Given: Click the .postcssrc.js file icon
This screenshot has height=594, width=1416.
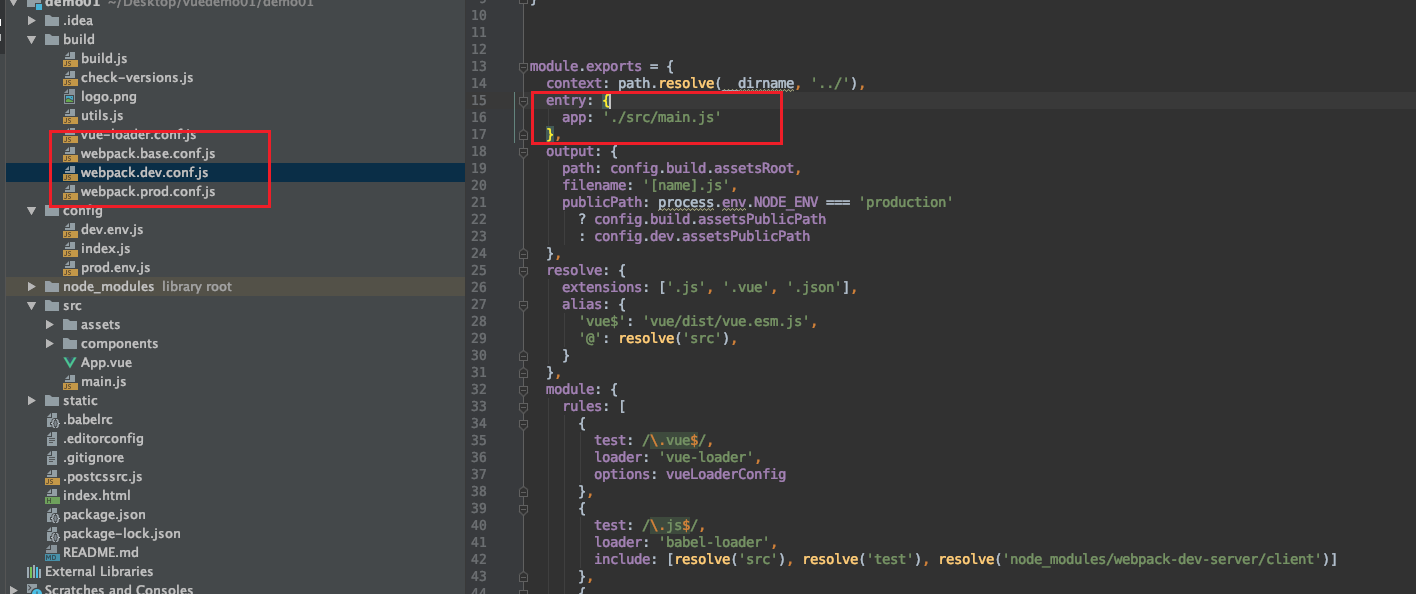Looking at the screenshot, I should click(52, 477).
